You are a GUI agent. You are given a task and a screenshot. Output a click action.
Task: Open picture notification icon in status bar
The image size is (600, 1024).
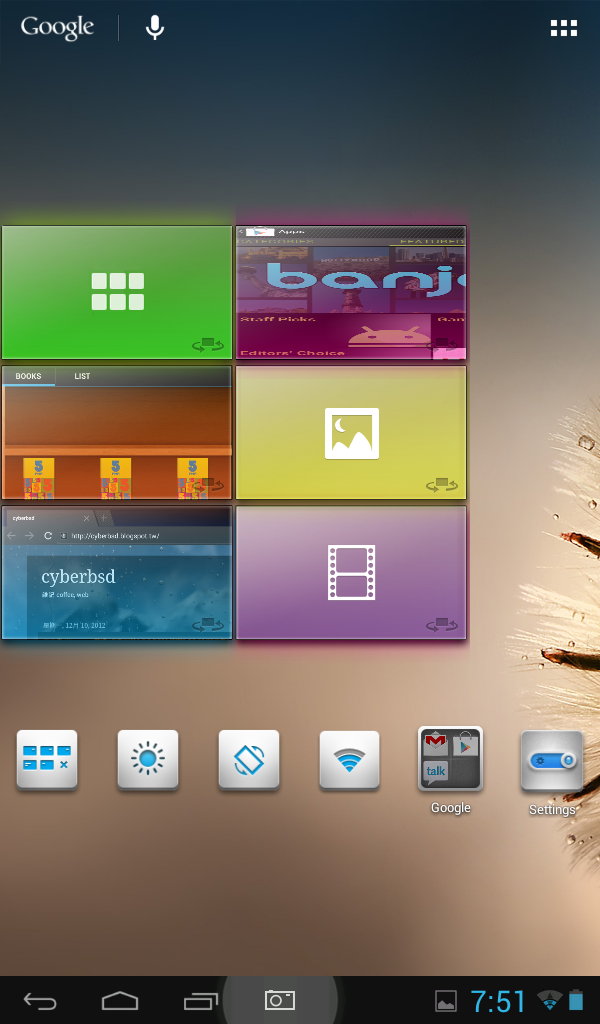point(446,1000)
